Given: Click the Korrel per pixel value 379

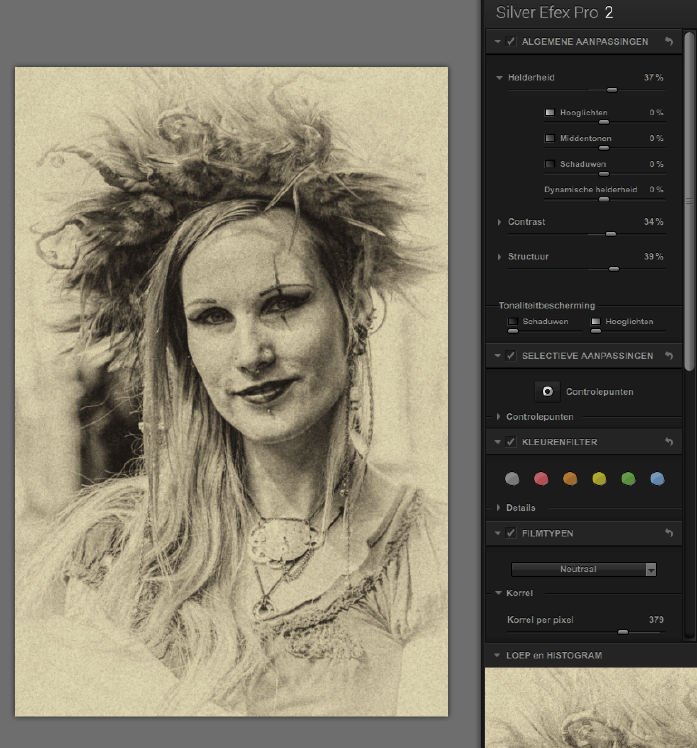Looking at the screenshot, I should (x=656, y=620).
